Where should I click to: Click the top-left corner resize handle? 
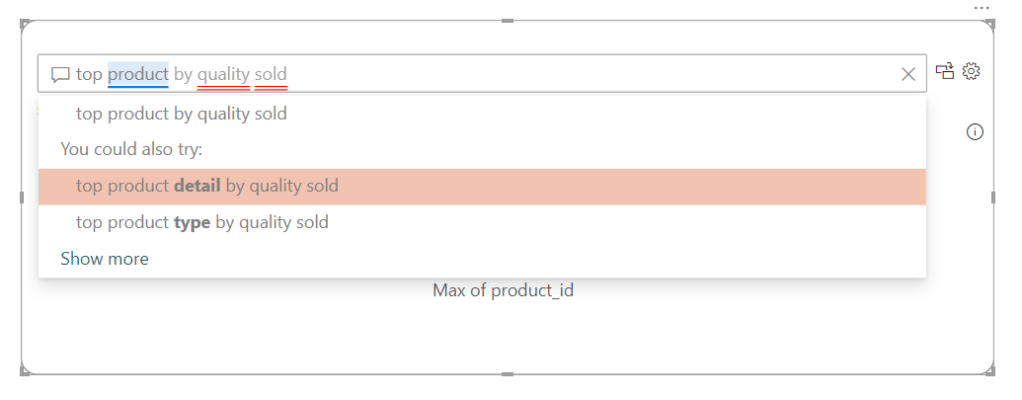[x=24, y=23]
